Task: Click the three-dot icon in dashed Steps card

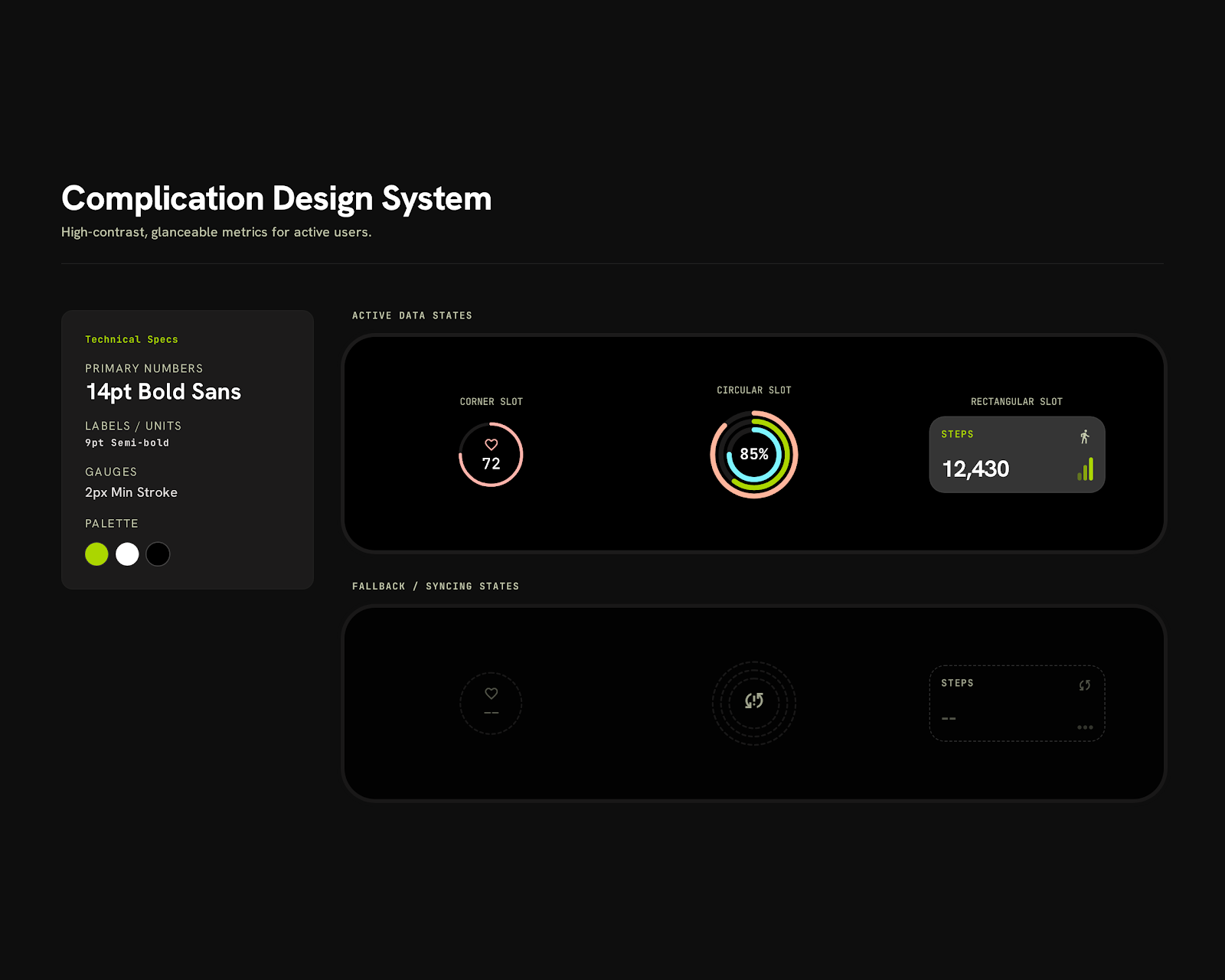Action: click(x=1085, y=727)
